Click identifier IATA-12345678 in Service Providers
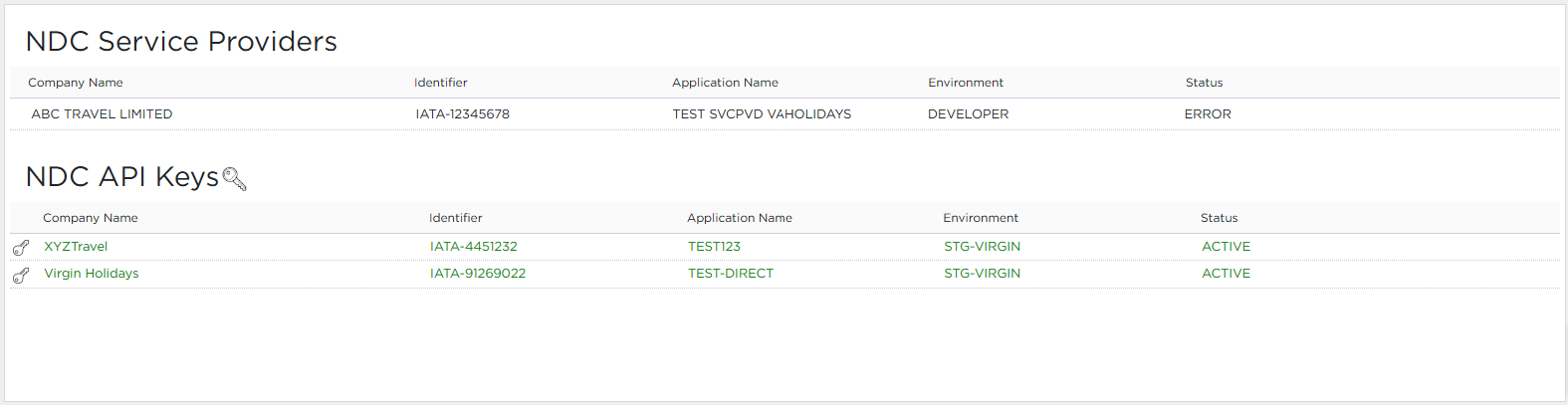Viewport: 1568px width, 405px height. click(x=462, y=114)
